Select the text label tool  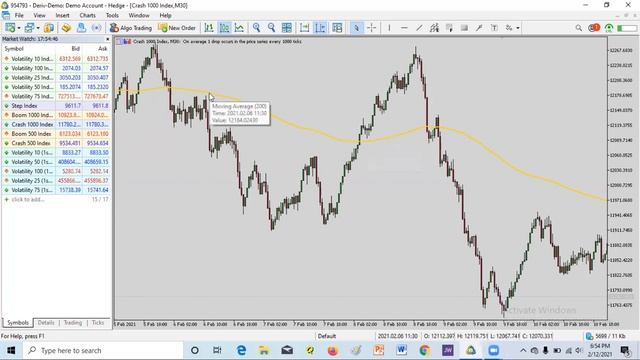(494, 28)
